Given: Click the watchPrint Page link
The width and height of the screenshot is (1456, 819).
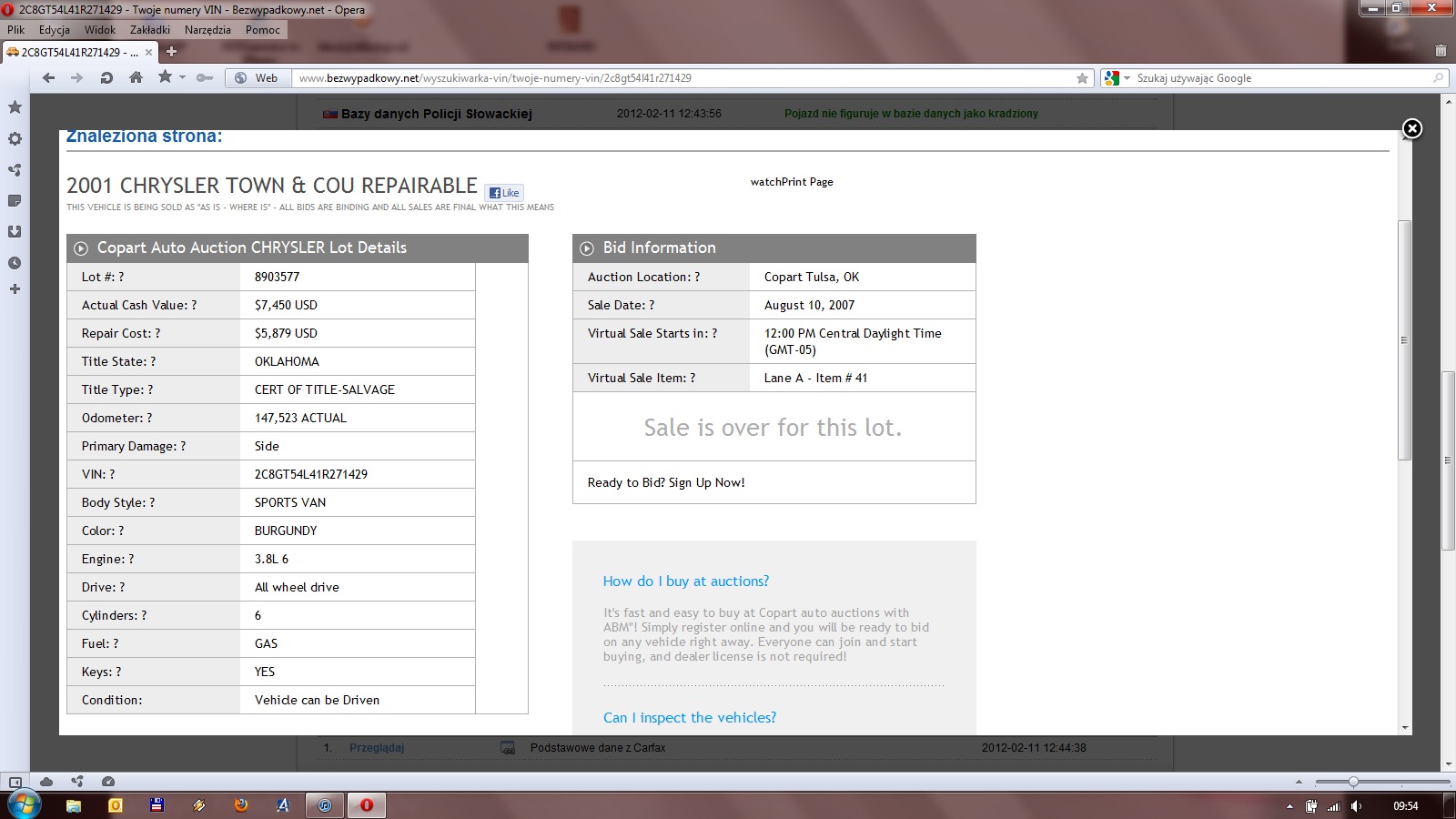Looking at the screenshot, I should click(792, 182).
